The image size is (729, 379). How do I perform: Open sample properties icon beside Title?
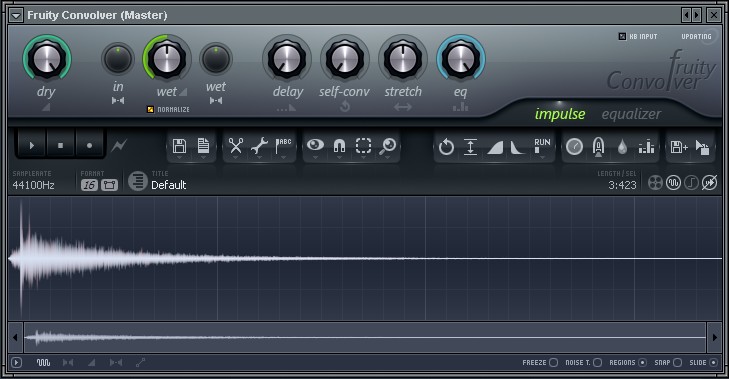[x=138, y=181]
